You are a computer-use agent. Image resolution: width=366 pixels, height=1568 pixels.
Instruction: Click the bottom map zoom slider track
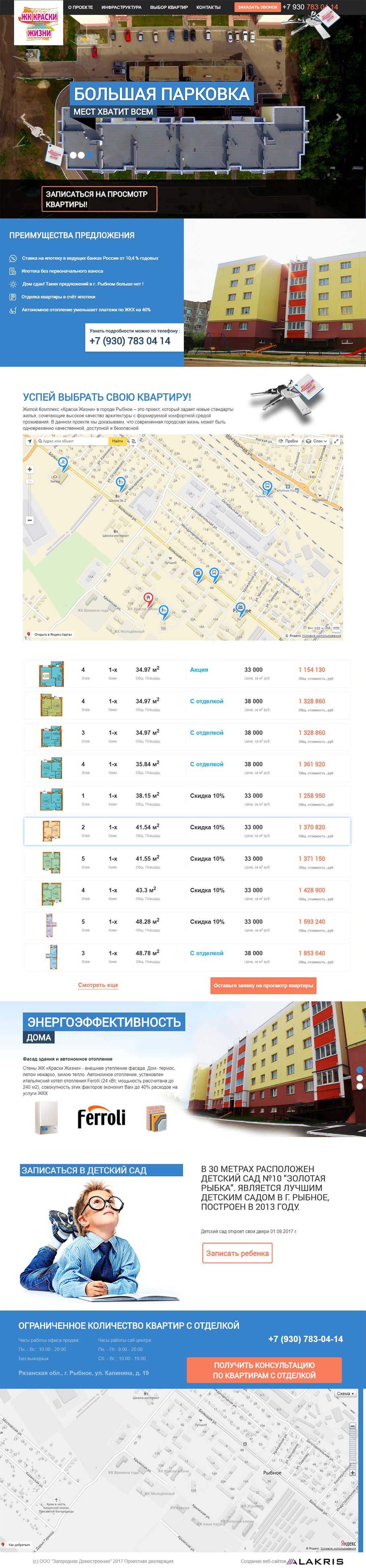pyautogui.click(x=352, y=1449)
